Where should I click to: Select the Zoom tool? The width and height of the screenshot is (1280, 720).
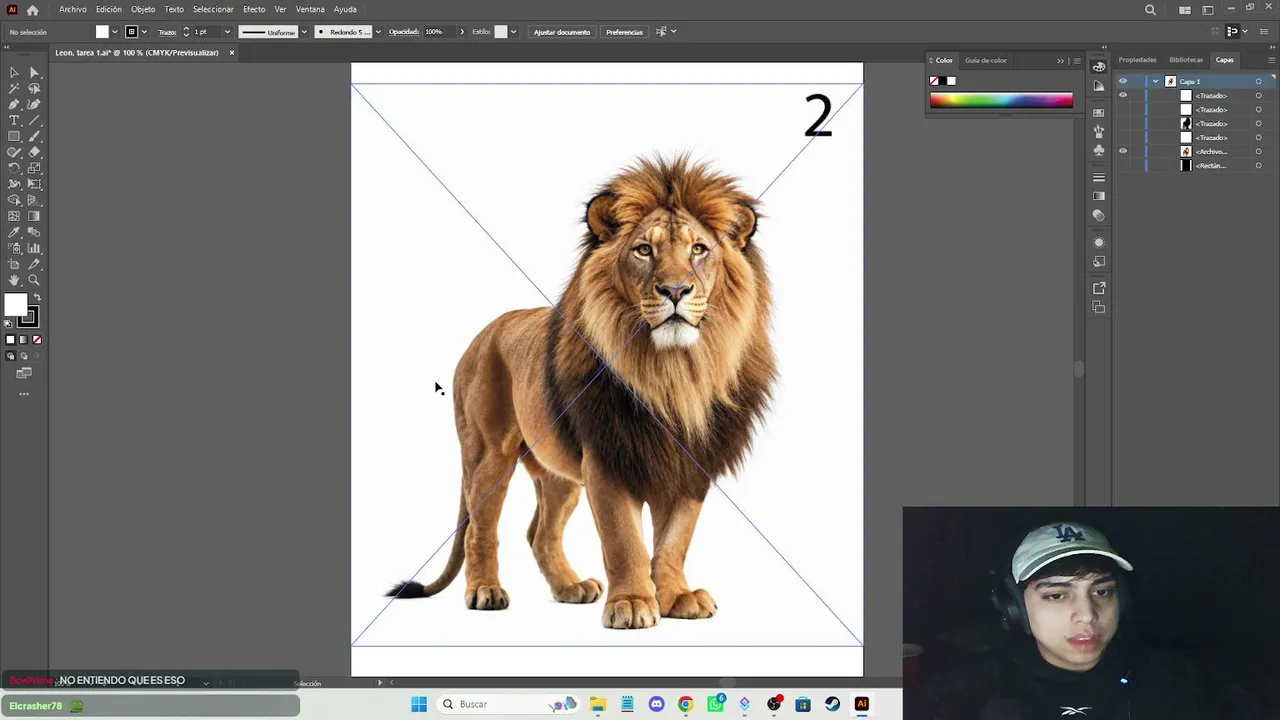pyautogui.click(x=34, y=280)
